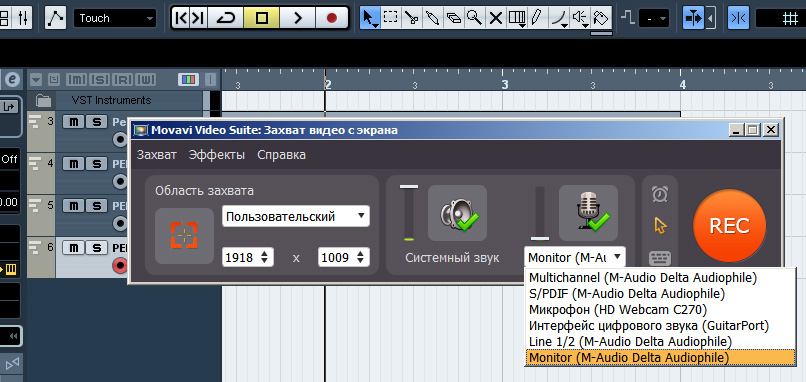Solo track 5
This screenshot has width=806, height=382.
click(x=96, y=206)
